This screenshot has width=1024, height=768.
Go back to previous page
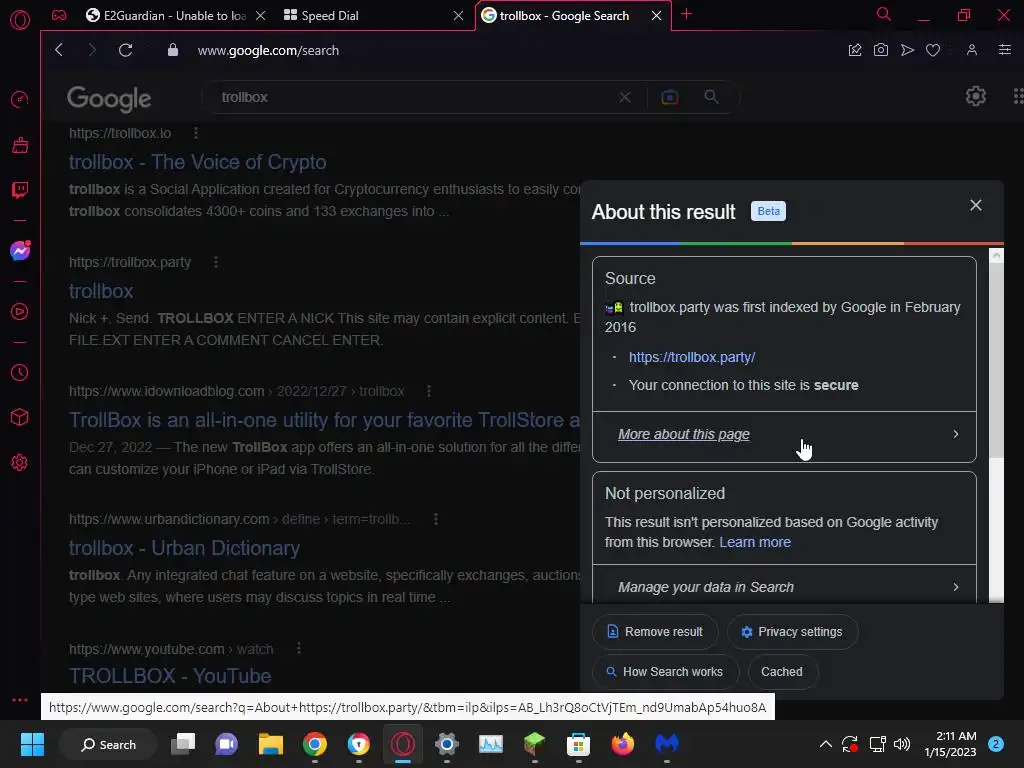coord(59,50)
